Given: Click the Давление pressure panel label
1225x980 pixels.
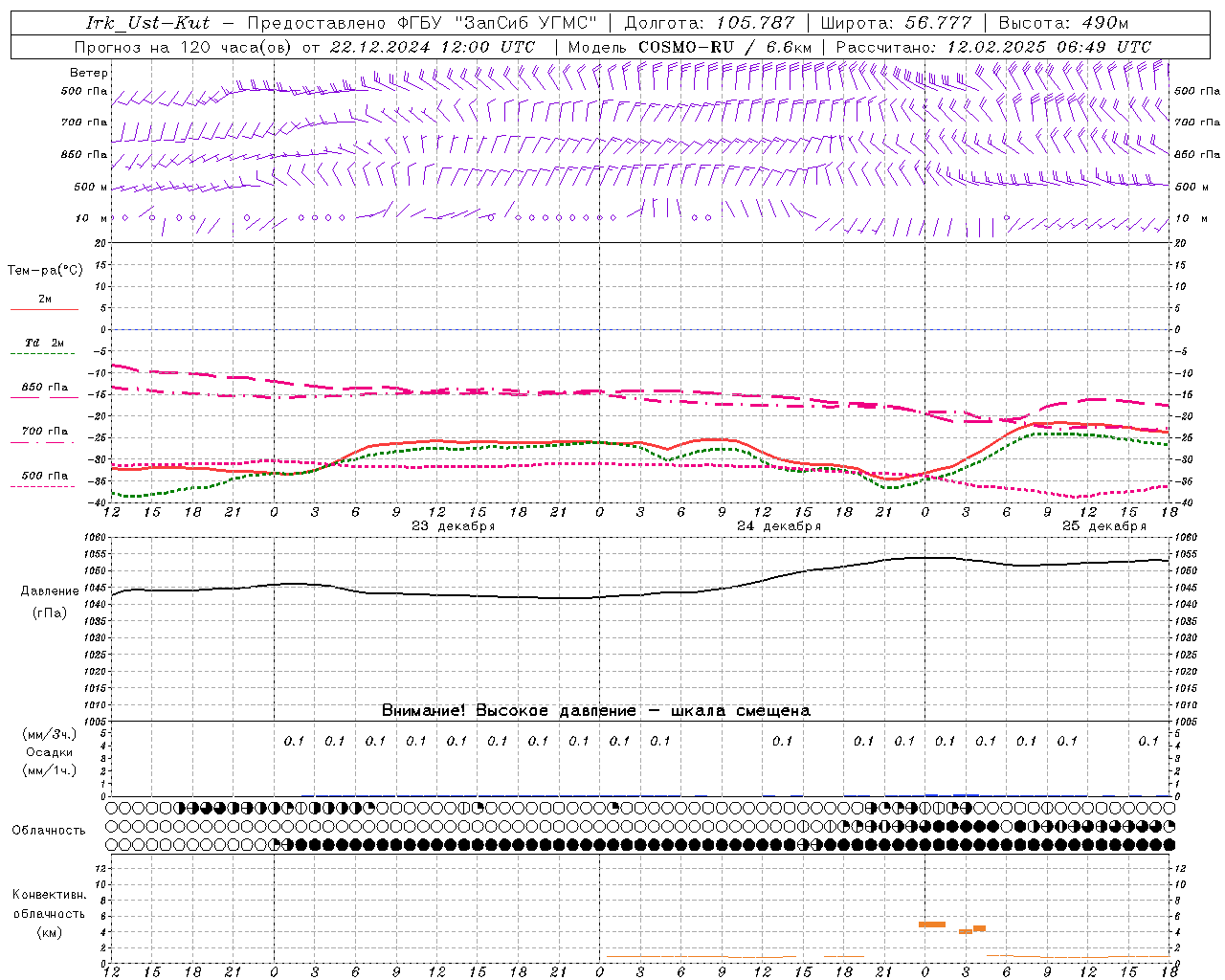Looking at the screenshot, I should [x=50, y=591].
